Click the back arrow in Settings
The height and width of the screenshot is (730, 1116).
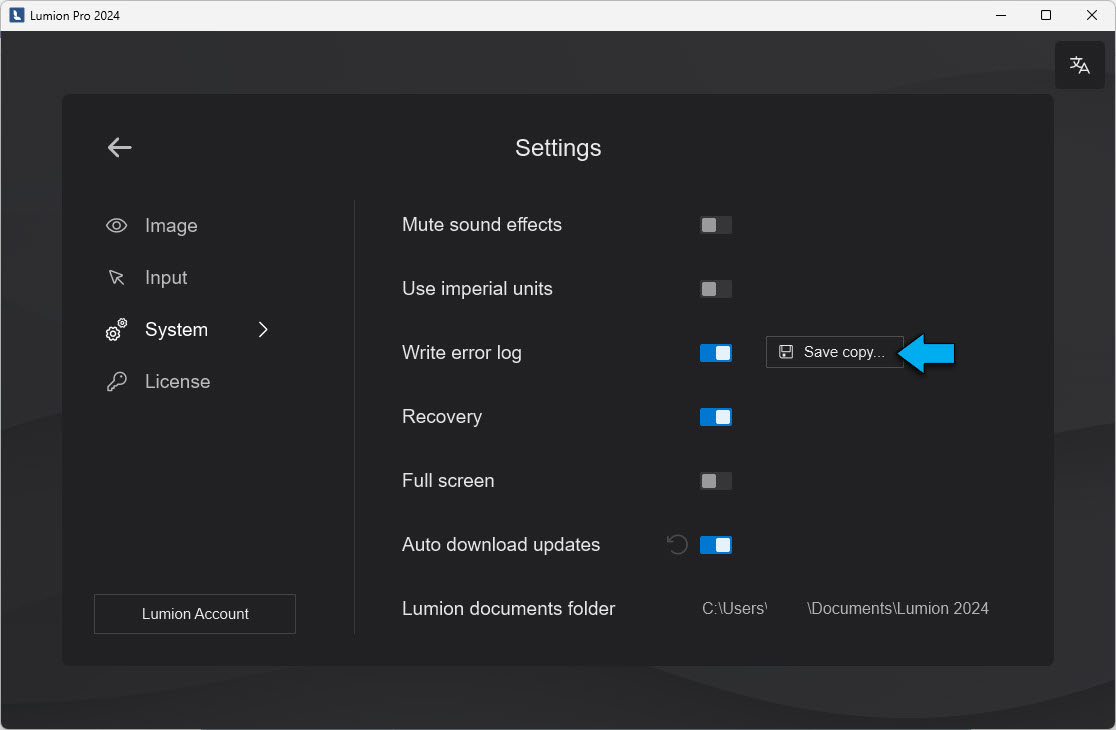(x=120, y=148)
